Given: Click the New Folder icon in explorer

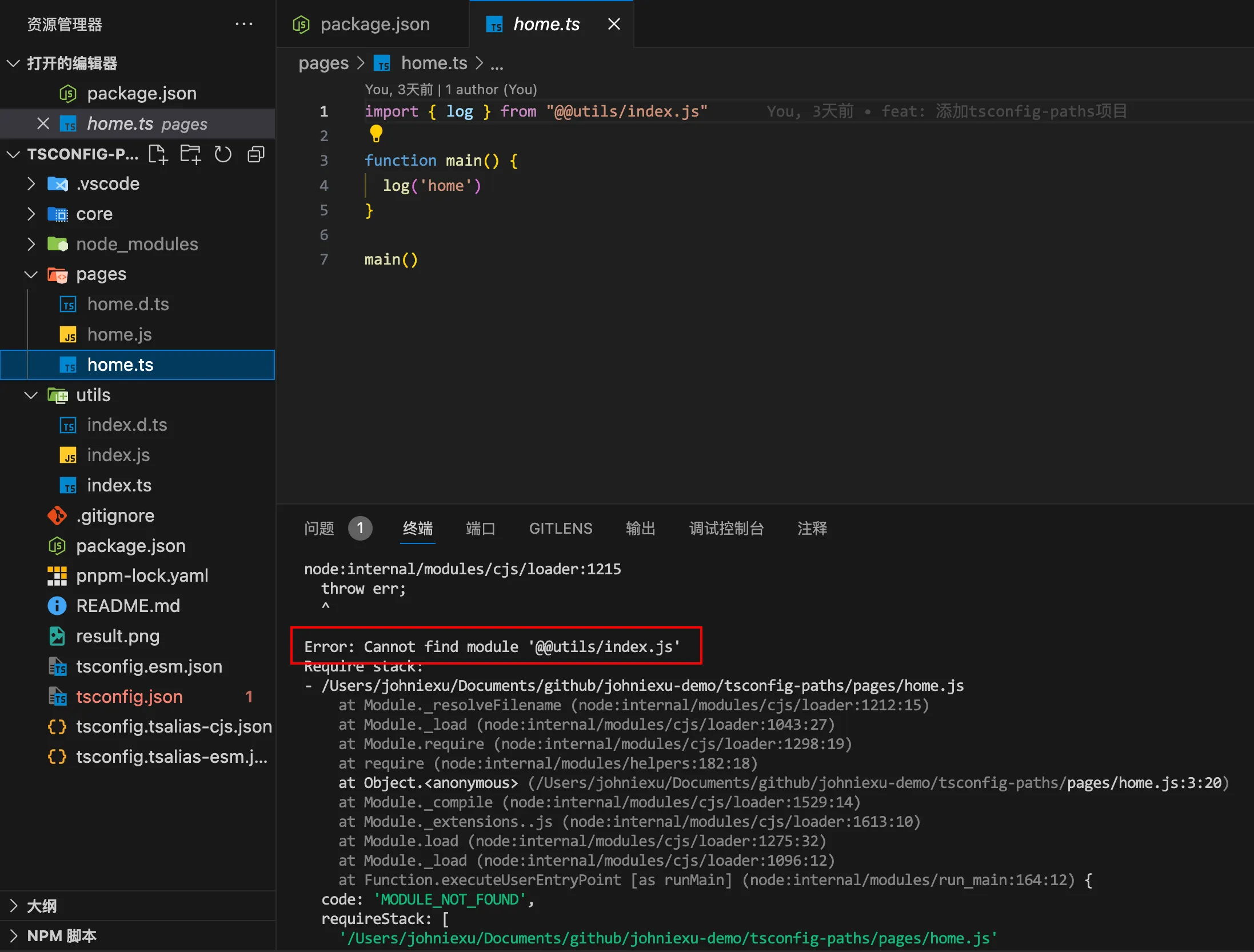Looking at the screenshot, I should click(x=190, y=154).
